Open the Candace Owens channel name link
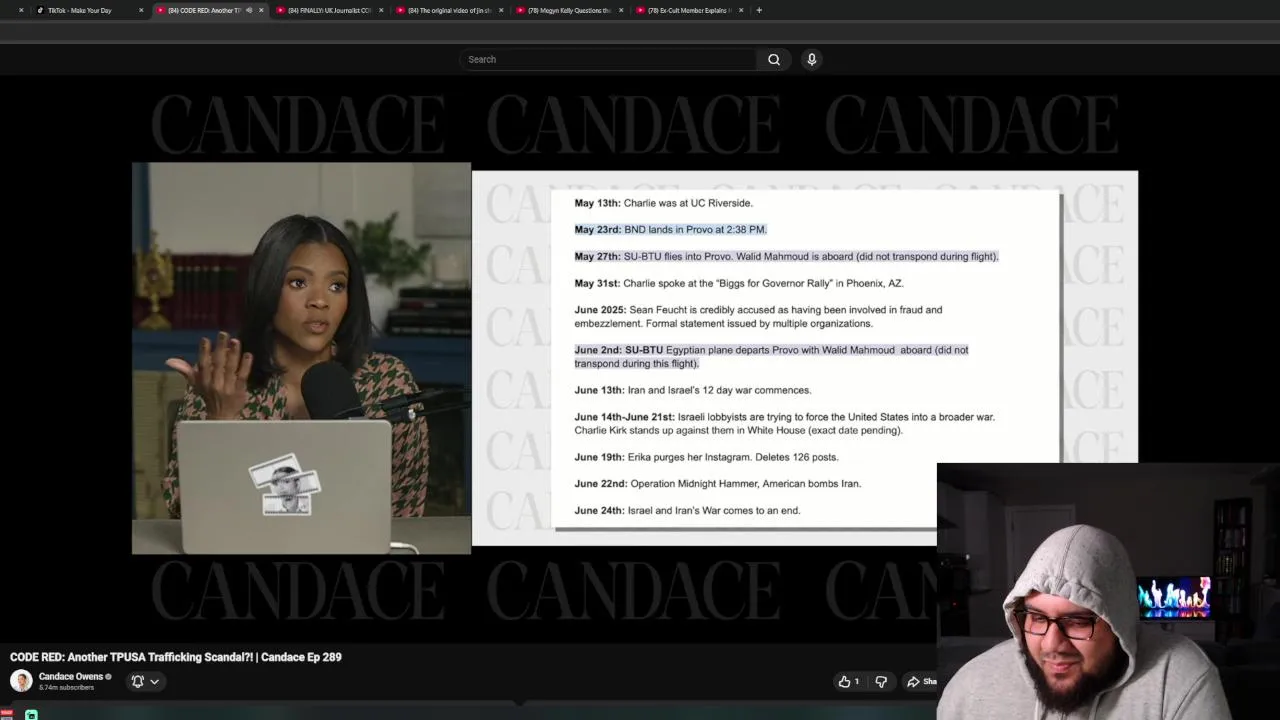This screenshot has width=1280, height=720. (x=71, y=676)
